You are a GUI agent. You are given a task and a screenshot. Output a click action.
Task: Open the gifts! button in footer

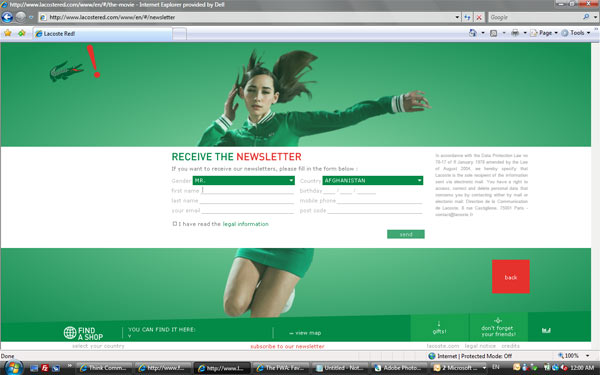(x=439, y=328)
